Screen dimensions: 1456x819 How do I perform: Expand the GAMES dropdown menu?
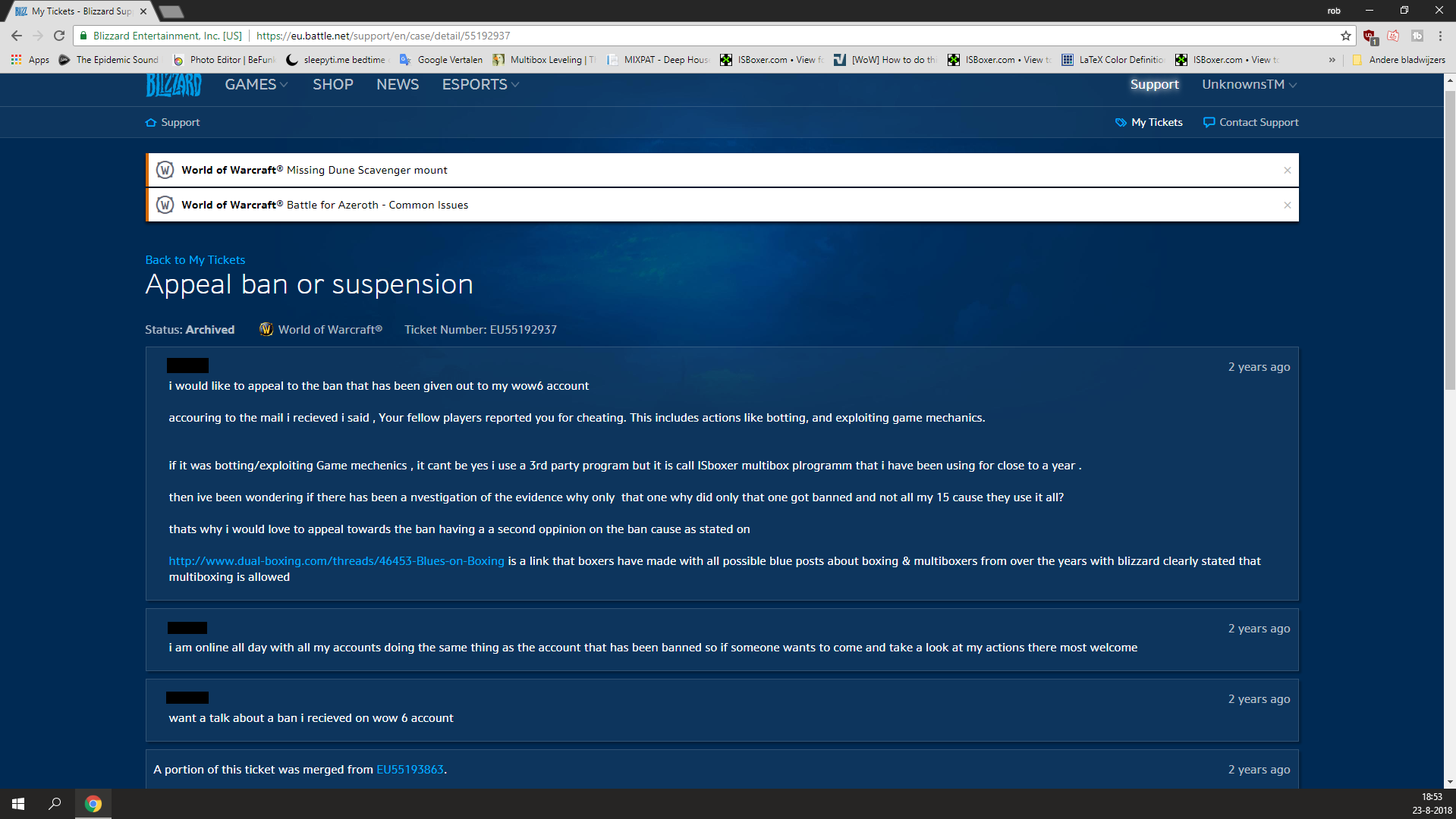(x=256, y=85)
